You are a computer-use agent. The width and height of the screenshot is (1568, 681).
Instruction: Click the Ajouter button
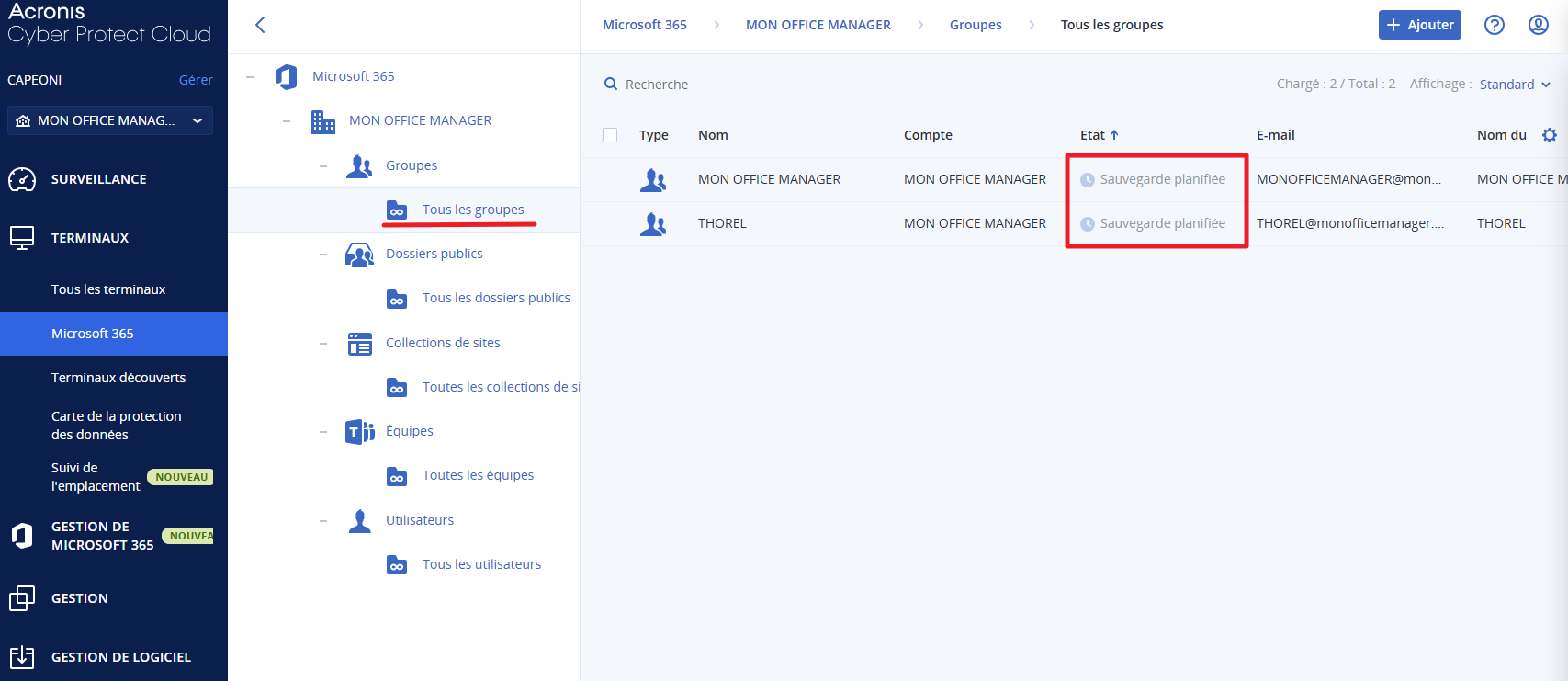(1420, 25)
